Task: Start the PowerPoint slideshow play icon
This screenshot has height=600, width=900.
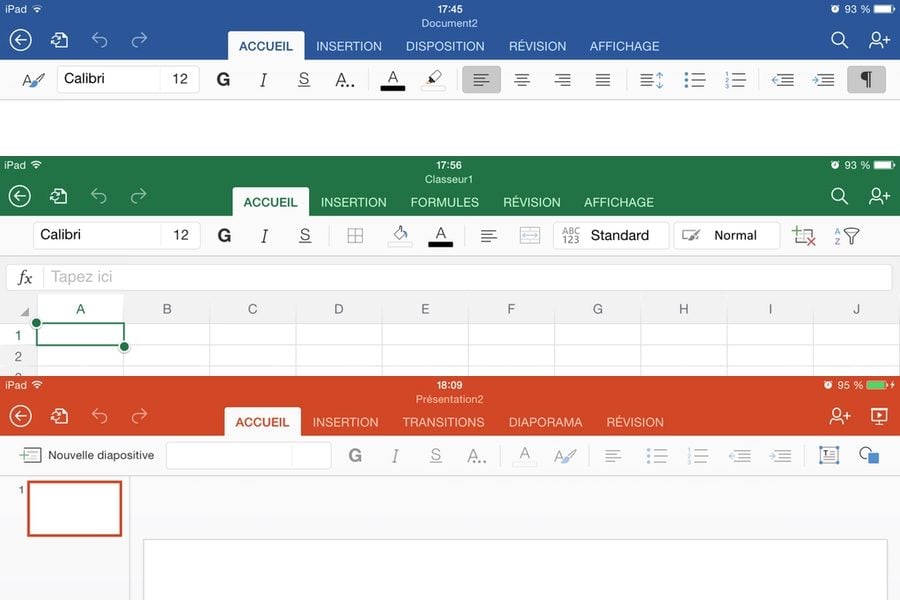Action: tap(879, 416)
